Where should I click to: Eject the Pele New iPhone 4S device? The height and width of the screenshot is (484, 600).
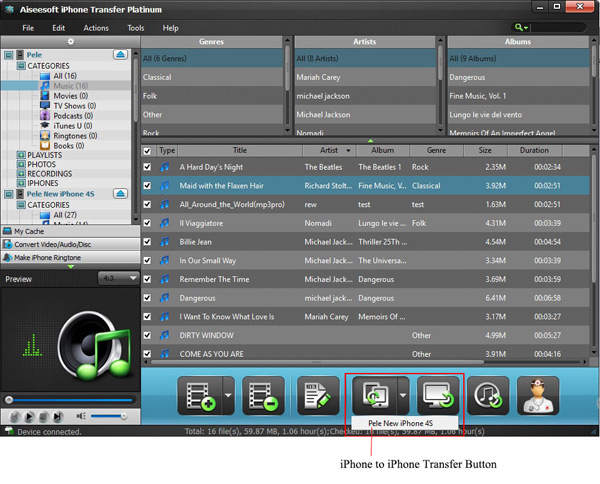(120, 194)
